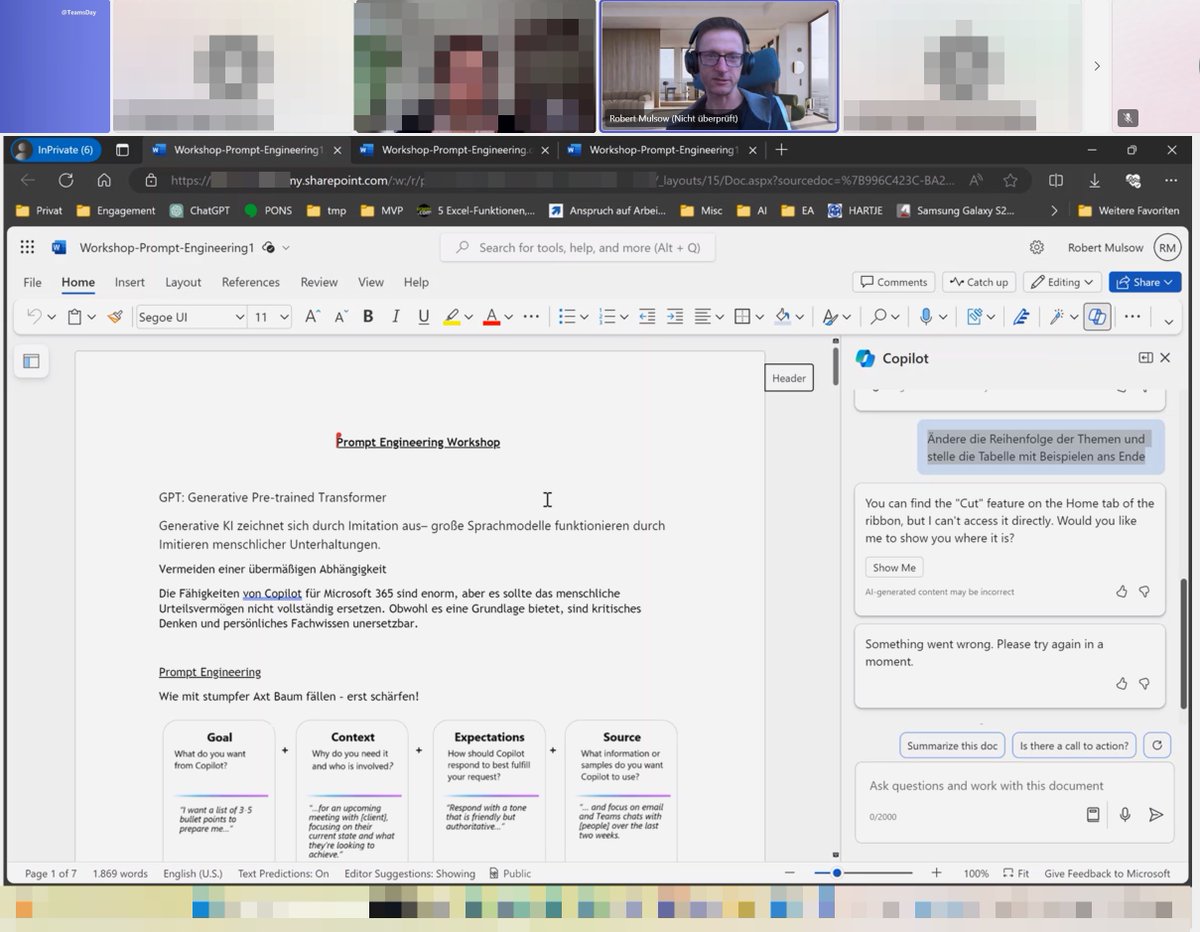Click the Find magnifier icon

tap(878, 316)
